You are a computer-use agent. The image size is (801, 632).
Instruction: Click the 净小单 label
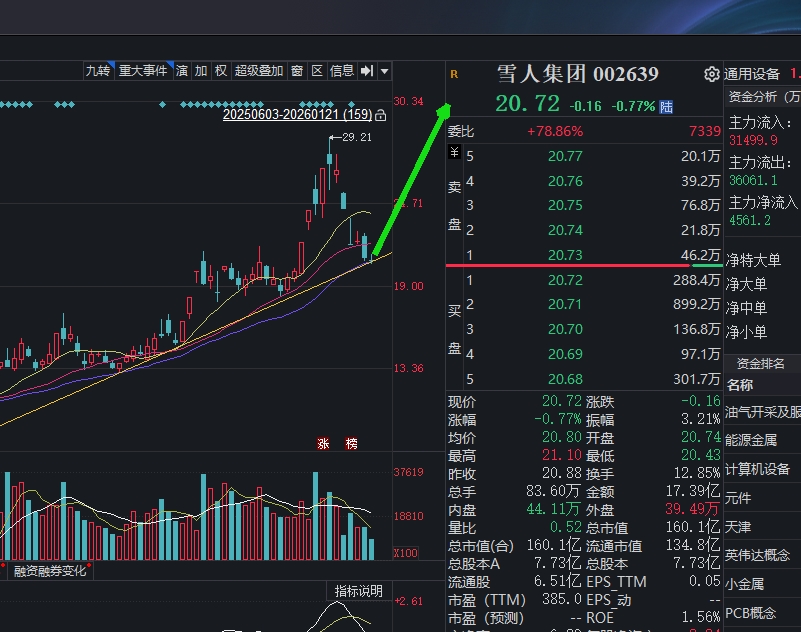pos(746,333)
